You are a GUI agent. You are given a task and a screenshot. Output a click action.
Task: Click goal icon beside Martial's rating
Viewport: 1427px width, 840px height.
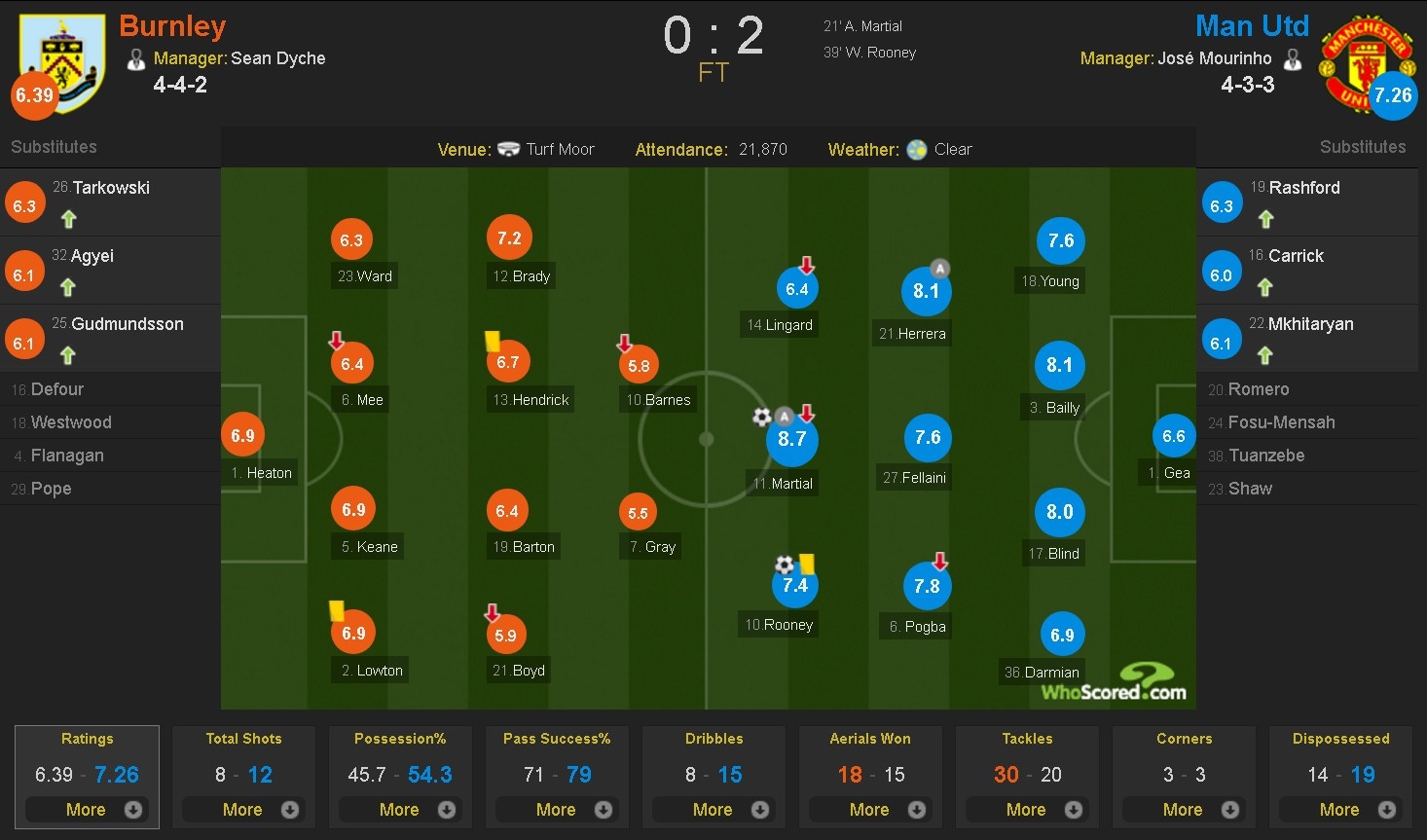point(761,417)
